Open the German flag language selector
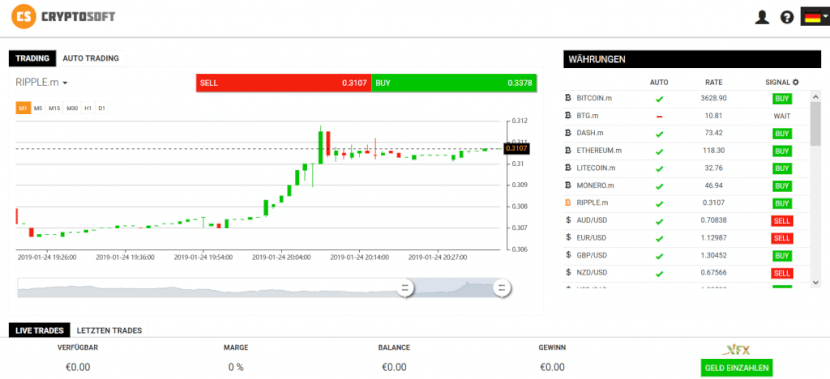 pos(815,17)
